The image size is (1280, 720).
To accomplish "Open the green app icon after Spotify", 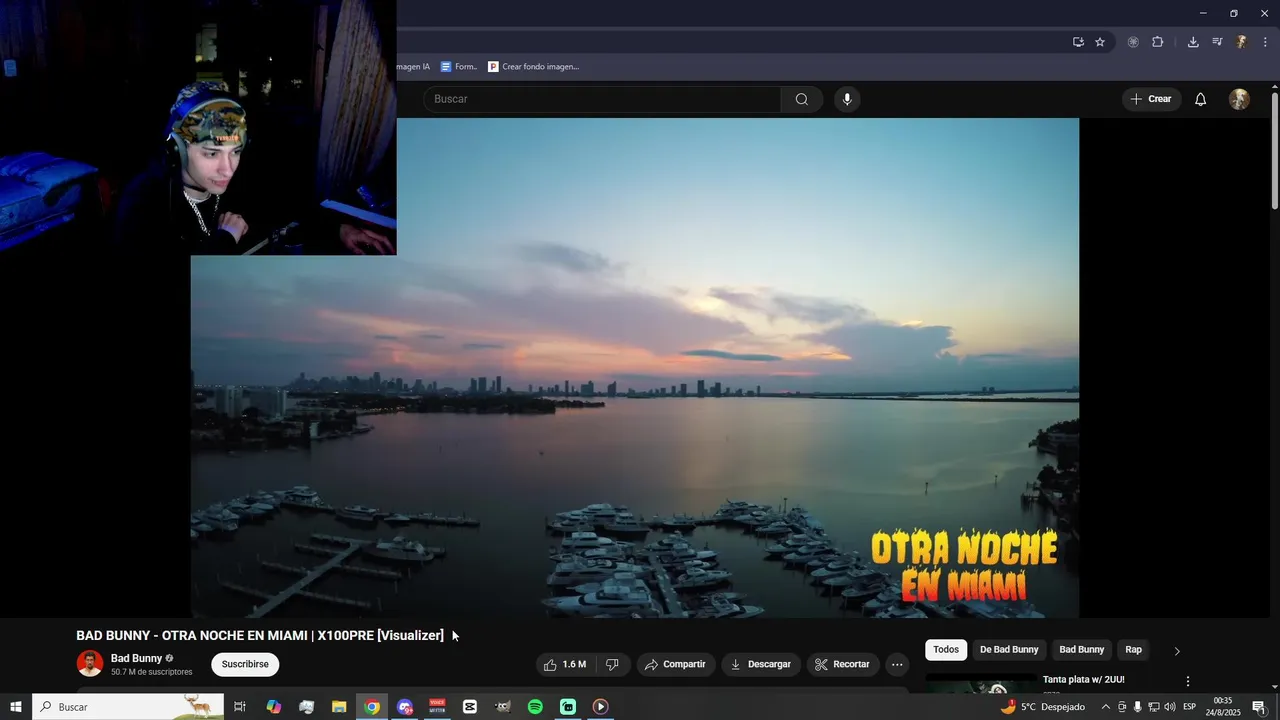I will [x=568, y=707].
